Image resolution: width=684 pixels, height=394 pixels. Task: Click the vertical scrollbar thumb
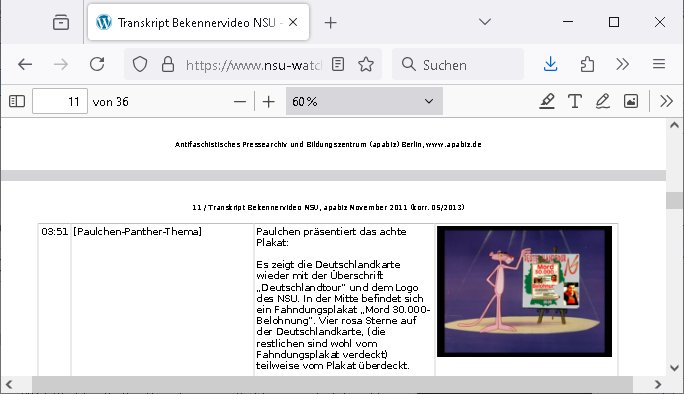click(674, 200)
